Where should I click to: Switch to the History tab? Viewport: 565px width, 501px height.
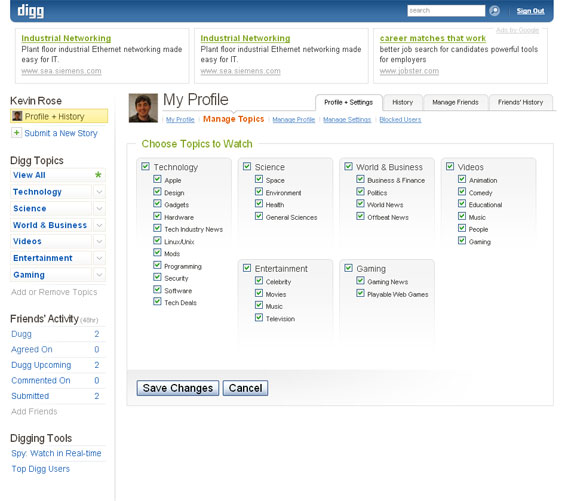click(402, 102)
